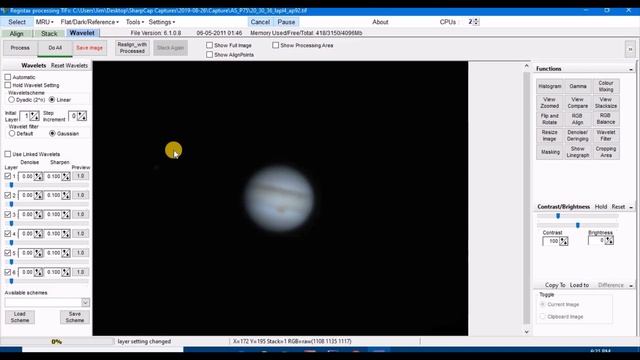Image resolution: width=640 pixels, height=360 pixels.
Task: Open the About menu item
Action: (x=380, y=22)
